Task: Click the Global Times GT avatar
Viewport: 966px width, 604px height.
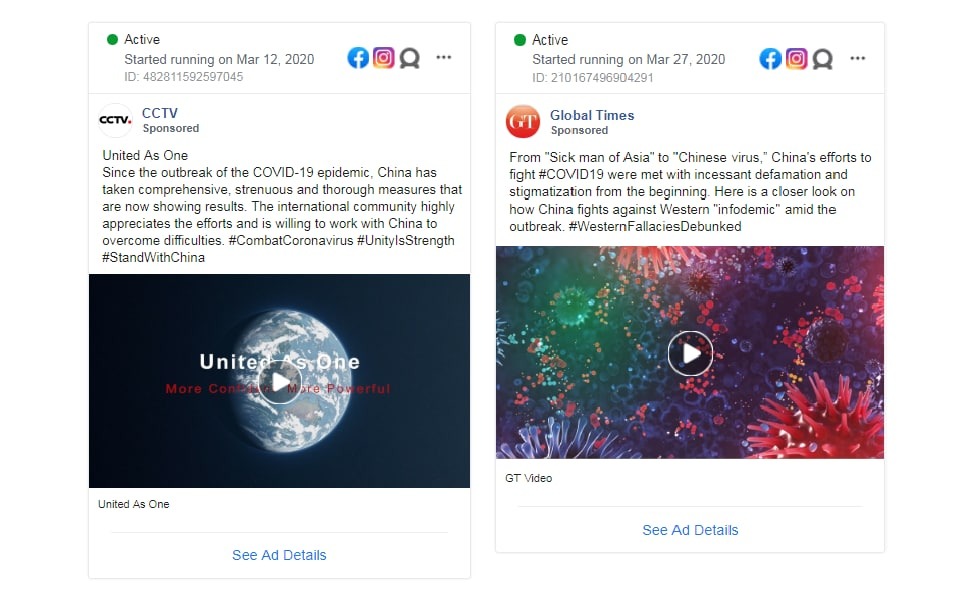Action: tap(522, 121)
